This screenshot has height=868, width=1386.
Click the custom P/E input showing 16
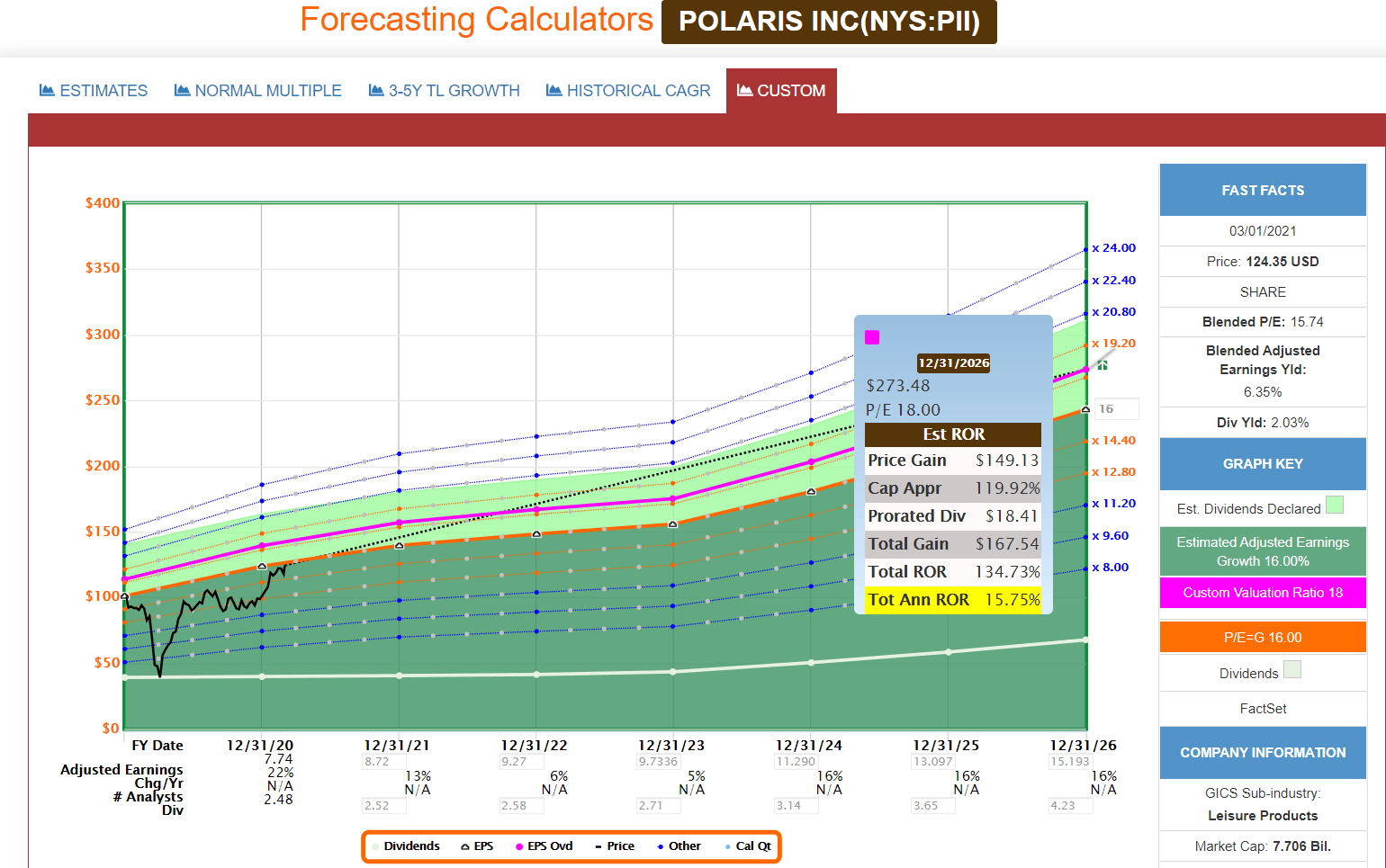(1117, 409)
